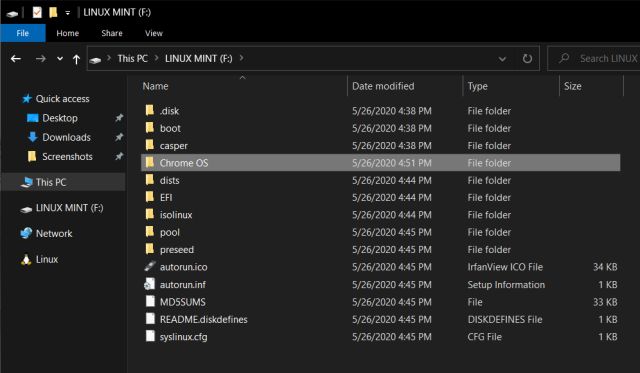Select the isolinux folder icon

[x=150, y=214]
